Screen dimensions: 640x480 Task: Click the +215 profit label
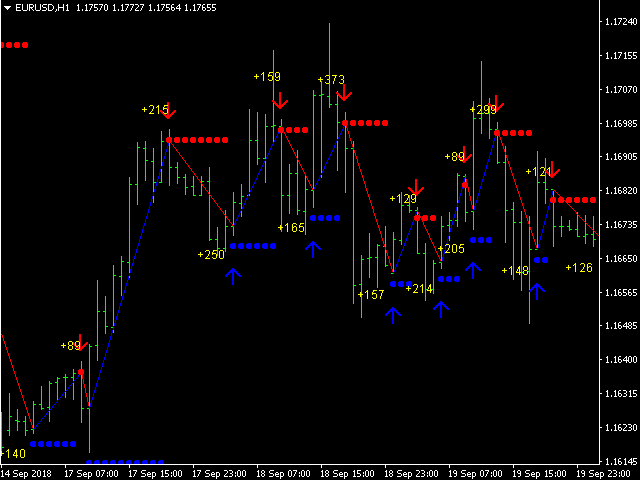[155, 109]
